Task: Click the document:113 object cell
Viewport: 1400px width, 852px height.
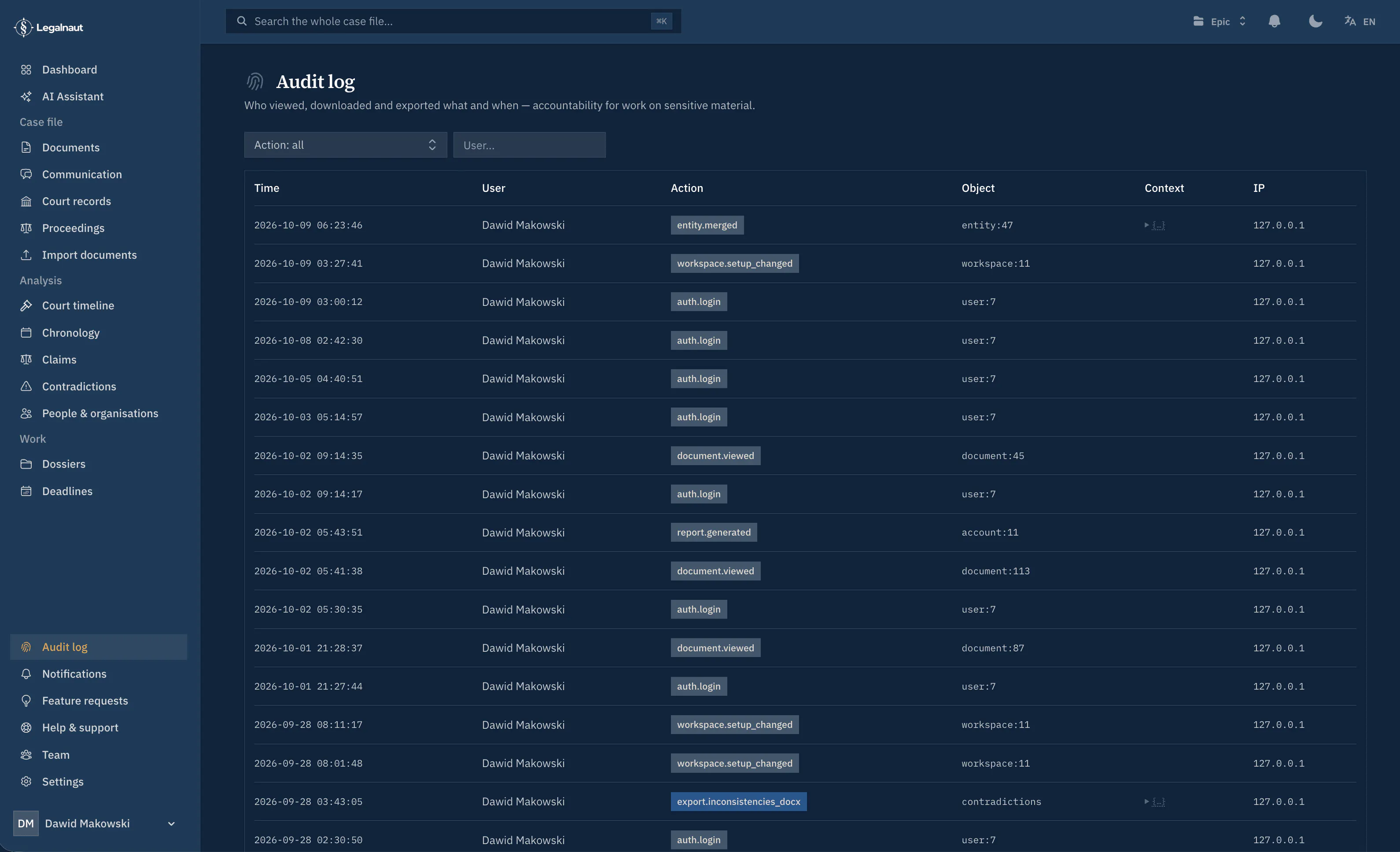Action: (995, 571)
